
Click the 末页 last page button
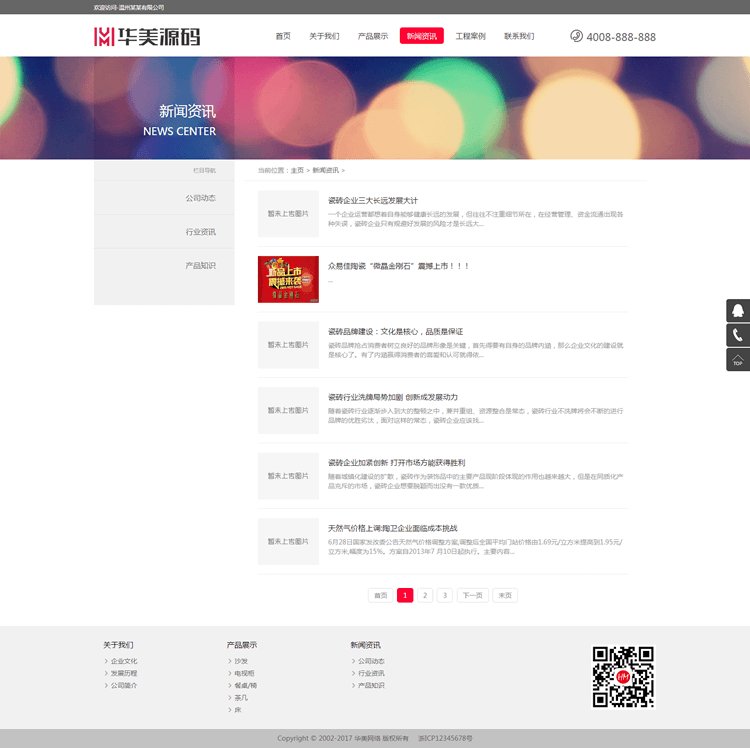pos(505,595)
